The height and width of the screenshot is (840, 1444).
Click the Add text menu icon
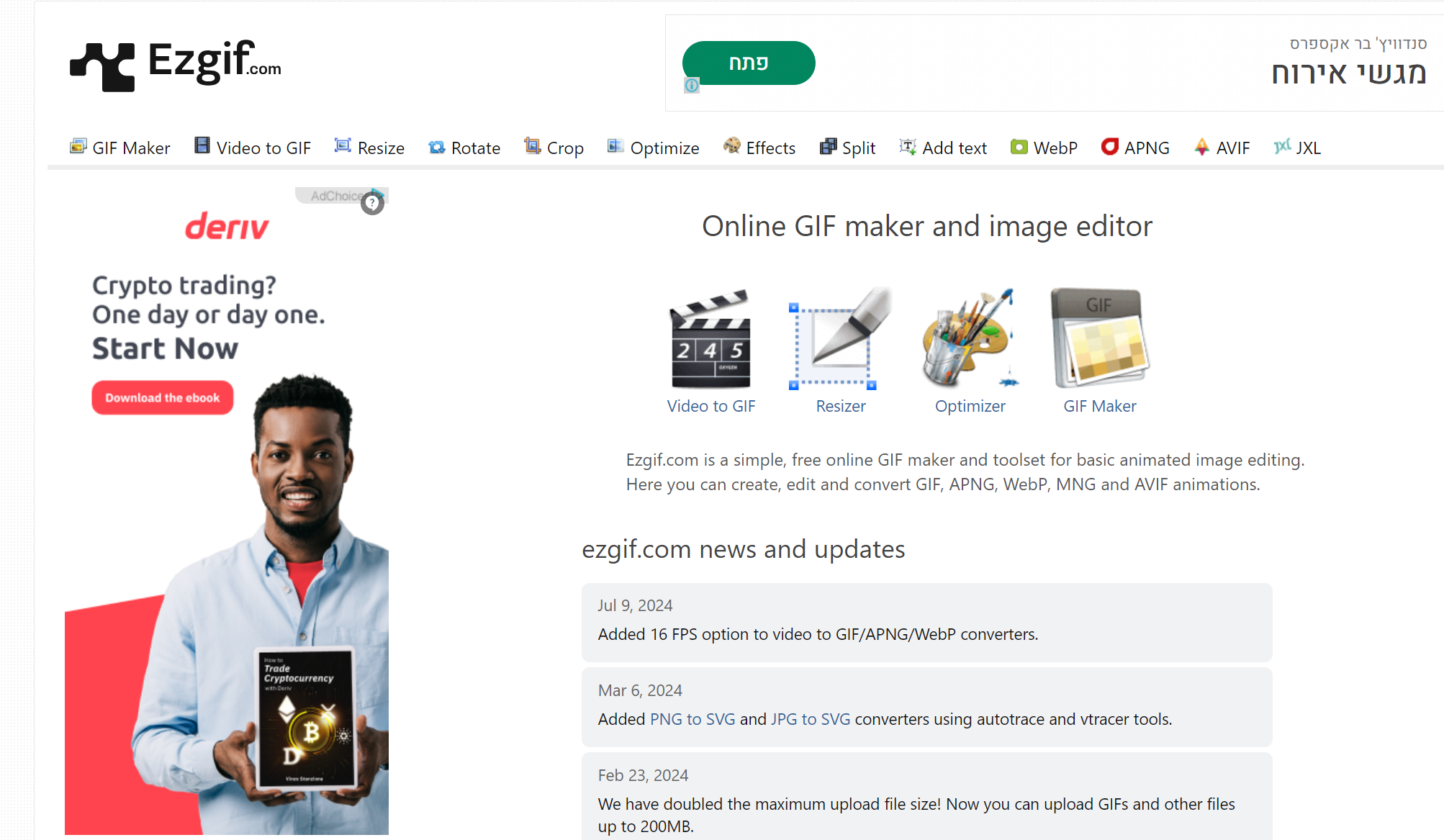point(908,147)
